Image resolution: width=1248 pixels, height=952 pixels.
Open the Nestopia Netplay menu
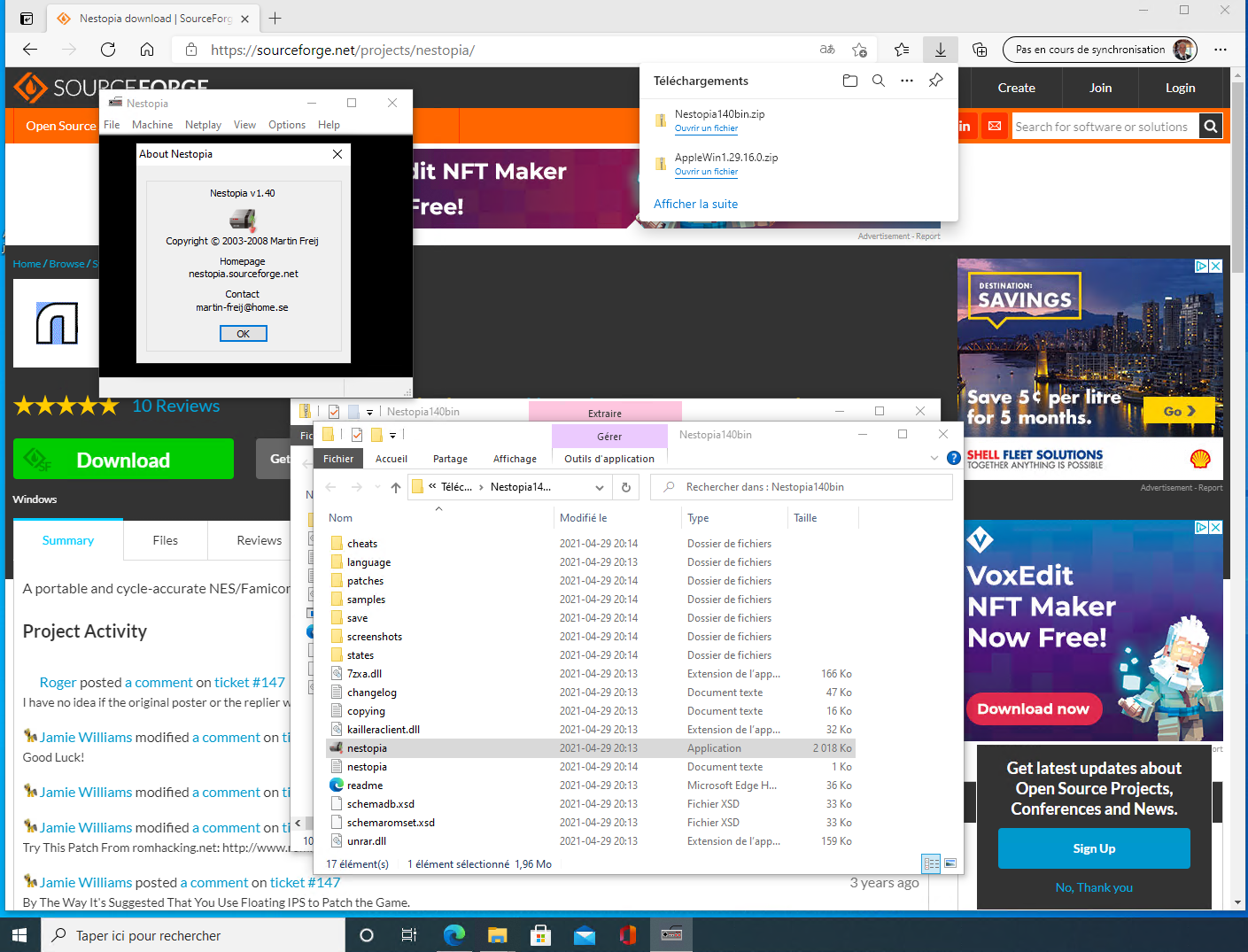[x=203, y=125]
